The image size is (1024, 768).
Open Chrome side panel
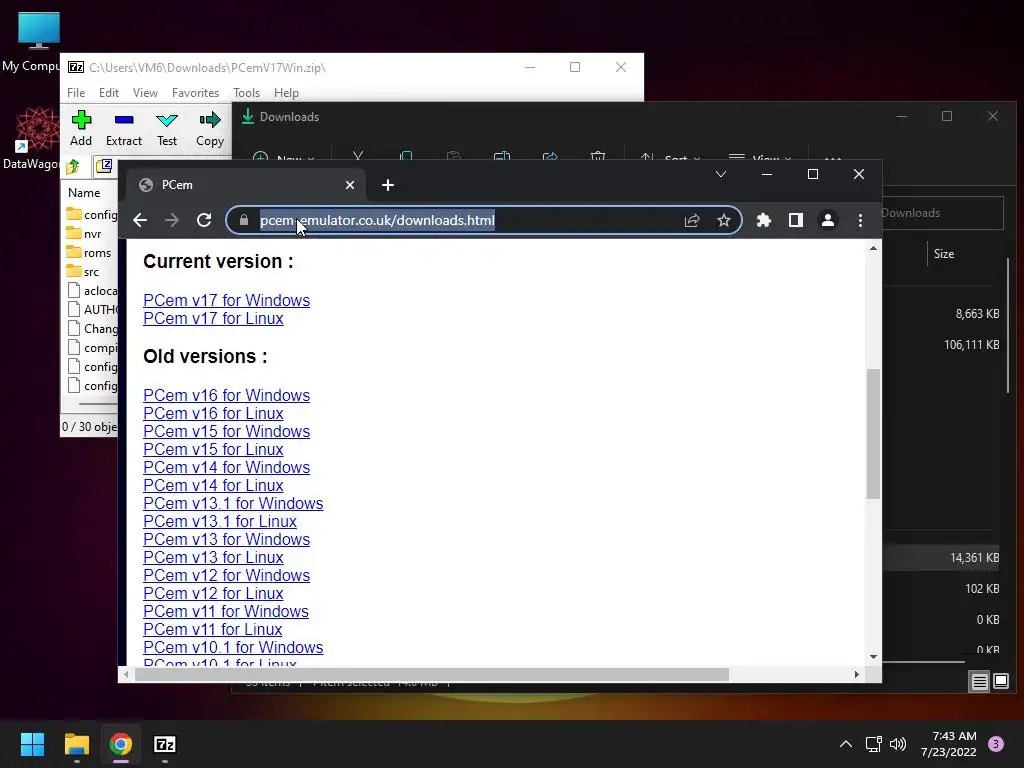point(795,220)
